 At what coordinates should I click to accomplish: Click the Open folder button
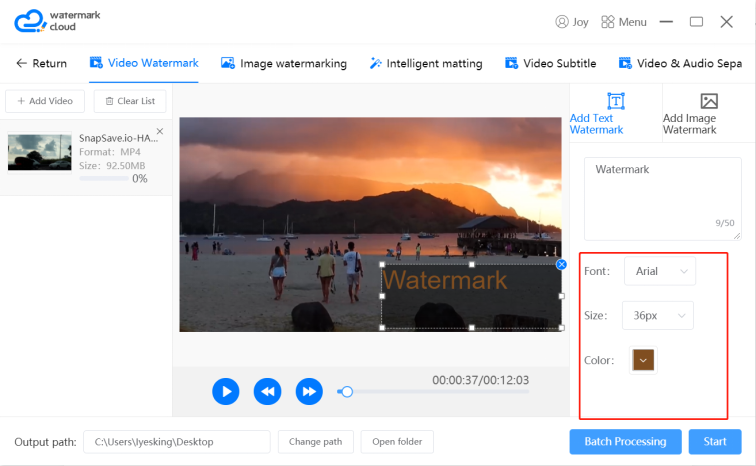397,442
